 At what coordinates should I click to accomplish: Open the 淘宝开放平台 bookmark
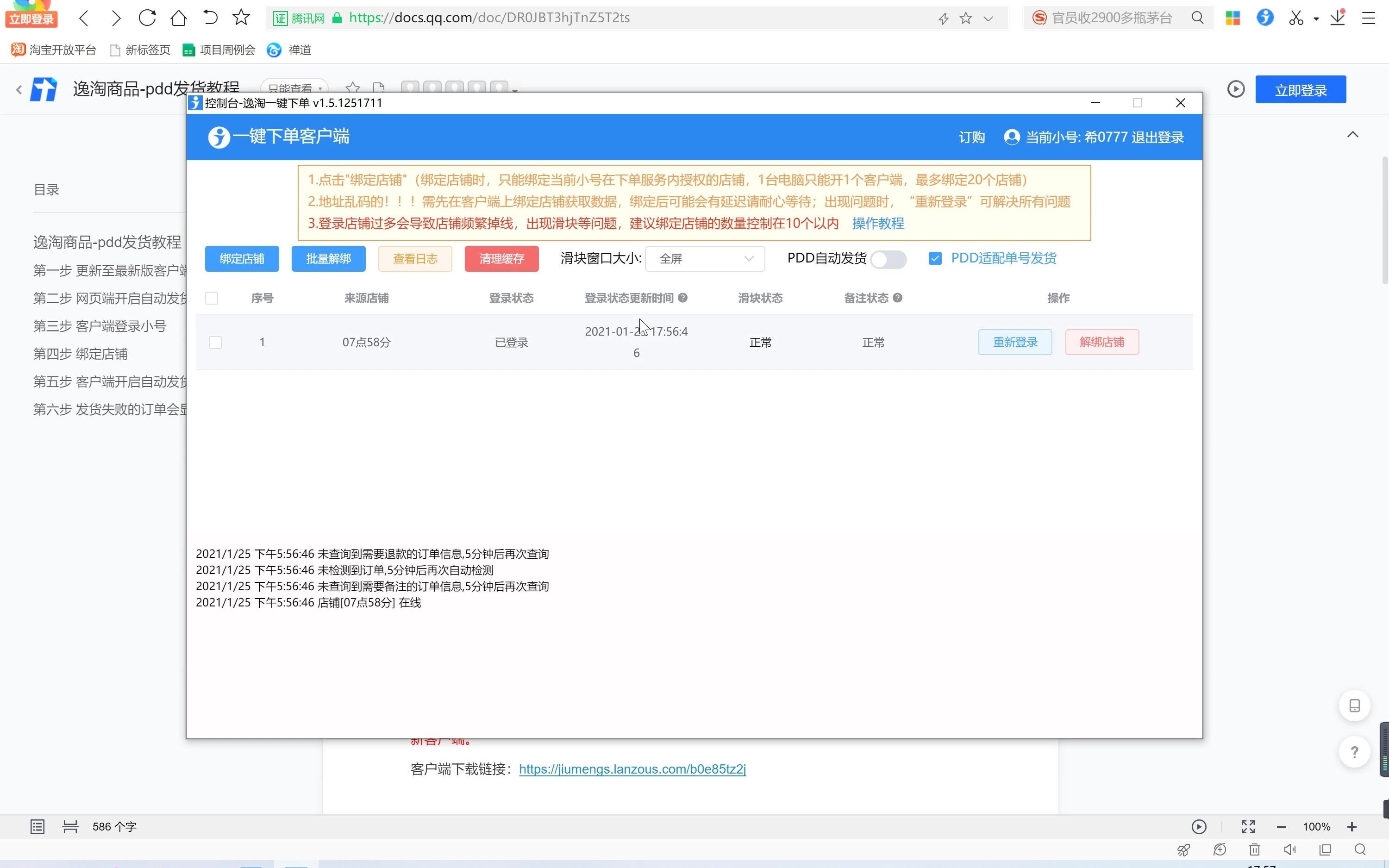tap(53, 50)
